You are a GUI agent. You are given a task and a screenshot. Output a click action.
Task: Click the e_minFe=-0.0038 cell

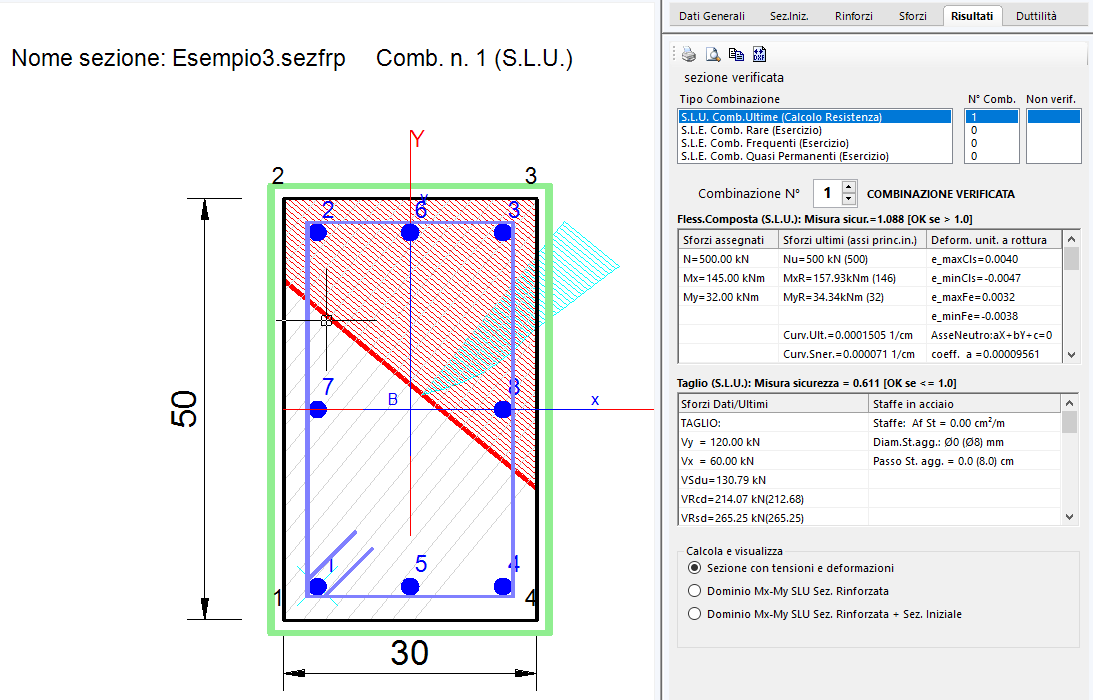993,316
